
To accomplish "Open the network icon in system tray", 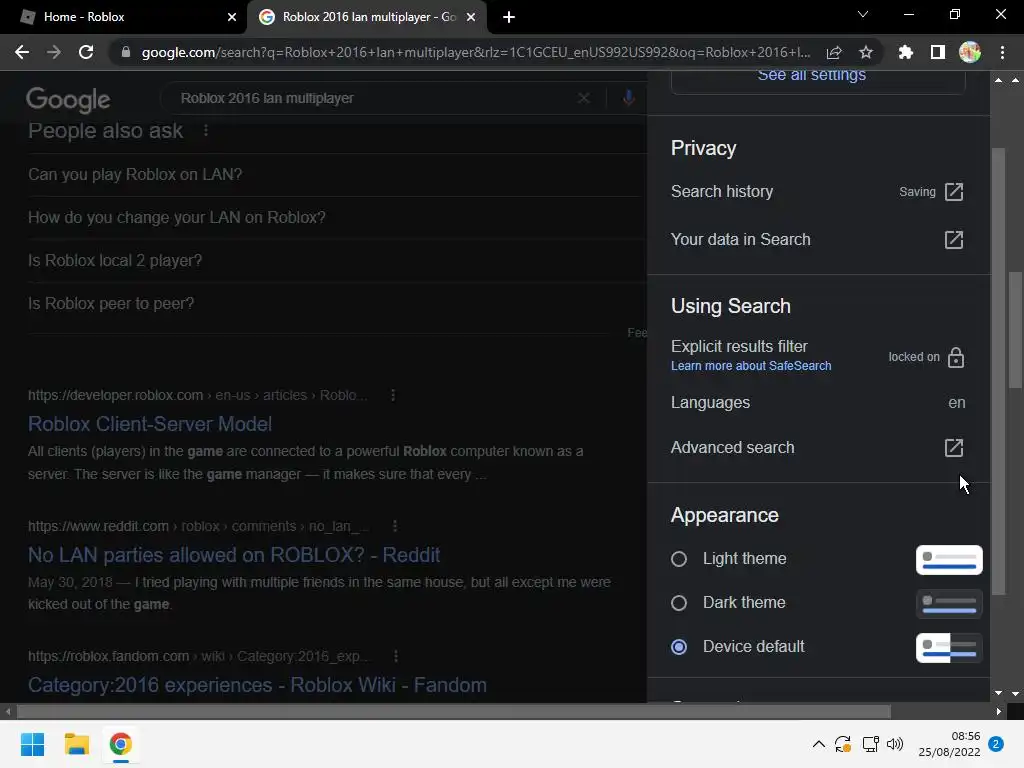I will [870, 744].
